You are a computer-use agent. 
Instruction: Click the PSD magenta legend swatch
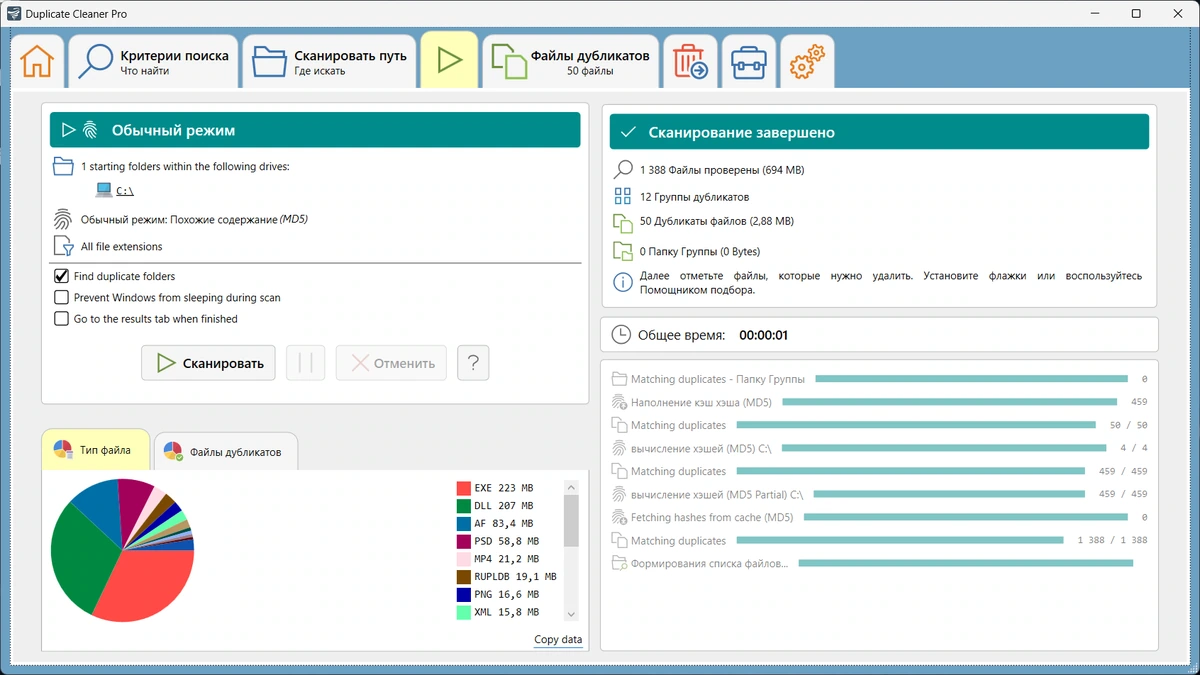click(464, 541)
